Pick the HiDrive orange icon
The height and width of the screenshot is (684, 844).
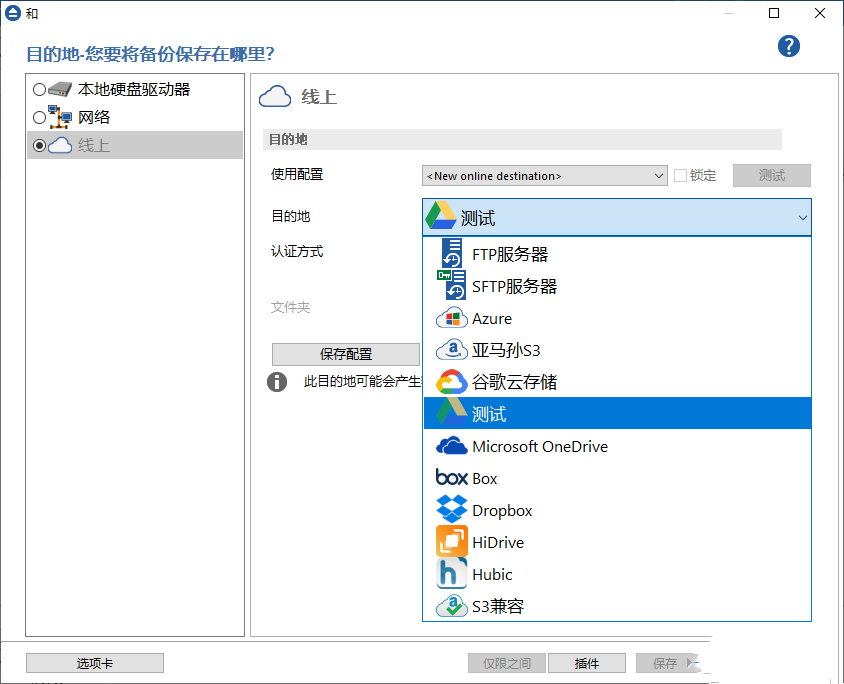[x=451, y=542]
